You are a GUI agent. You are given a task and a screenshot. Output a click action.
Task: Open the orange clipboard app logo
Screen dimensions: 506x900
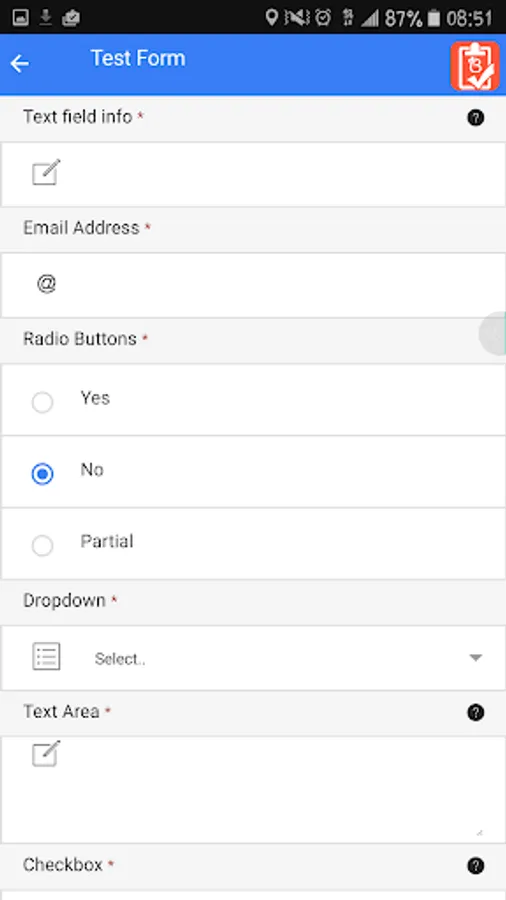(474, 65)
